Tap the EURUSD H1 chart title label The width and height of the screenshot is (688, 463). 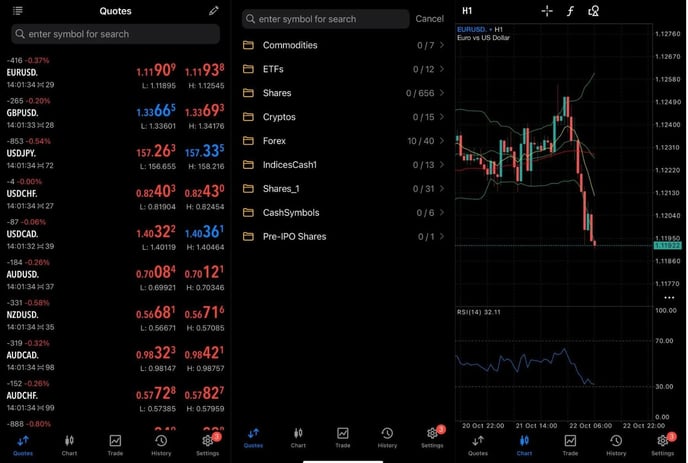[480, 29]
